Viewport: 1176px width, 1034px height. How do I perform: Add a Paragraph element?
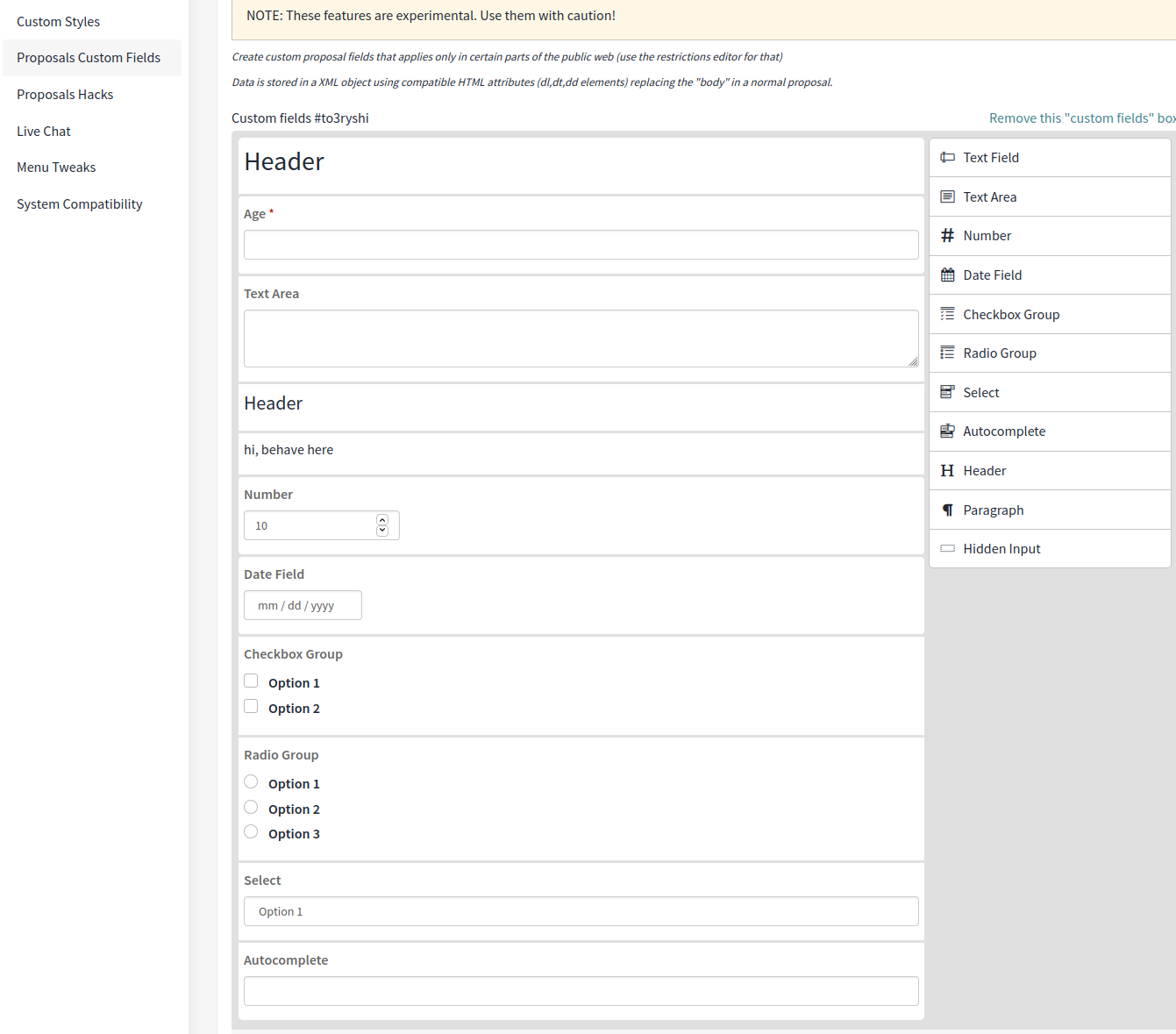click(1050, 510)
